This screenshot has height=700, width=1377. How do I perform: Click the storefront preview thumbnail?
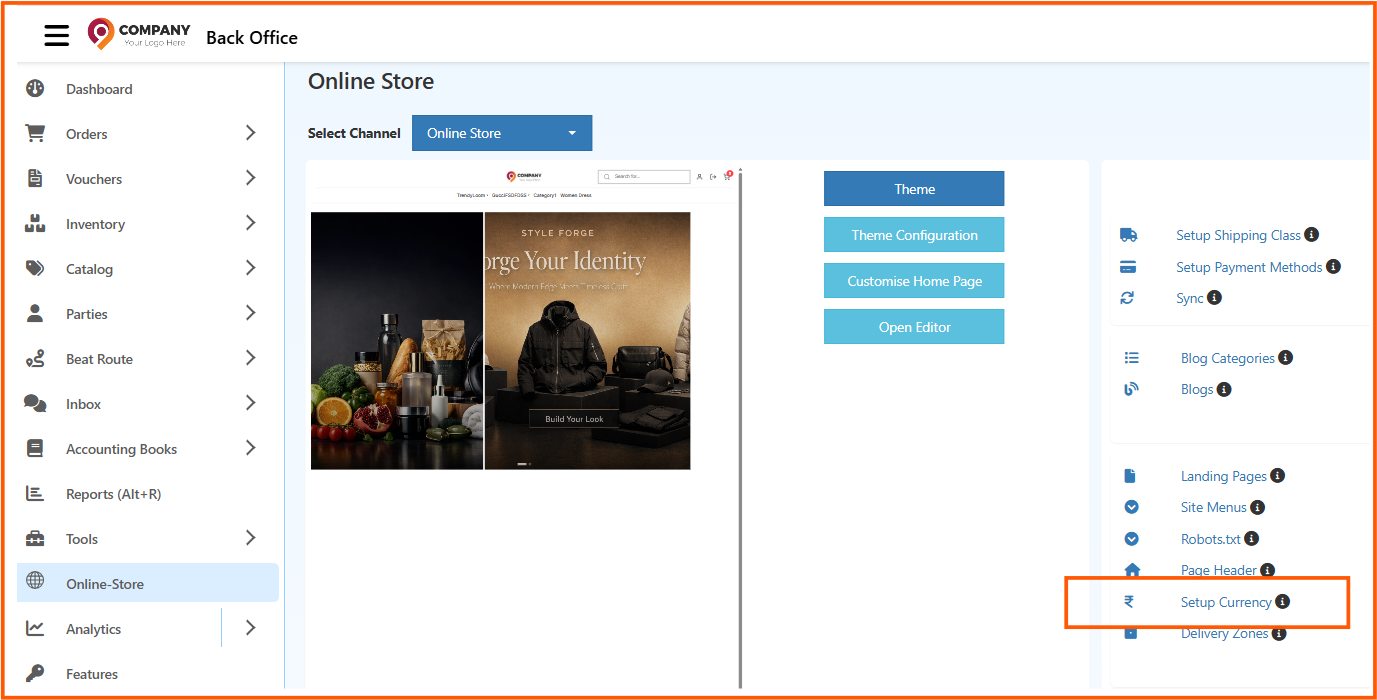500,340
